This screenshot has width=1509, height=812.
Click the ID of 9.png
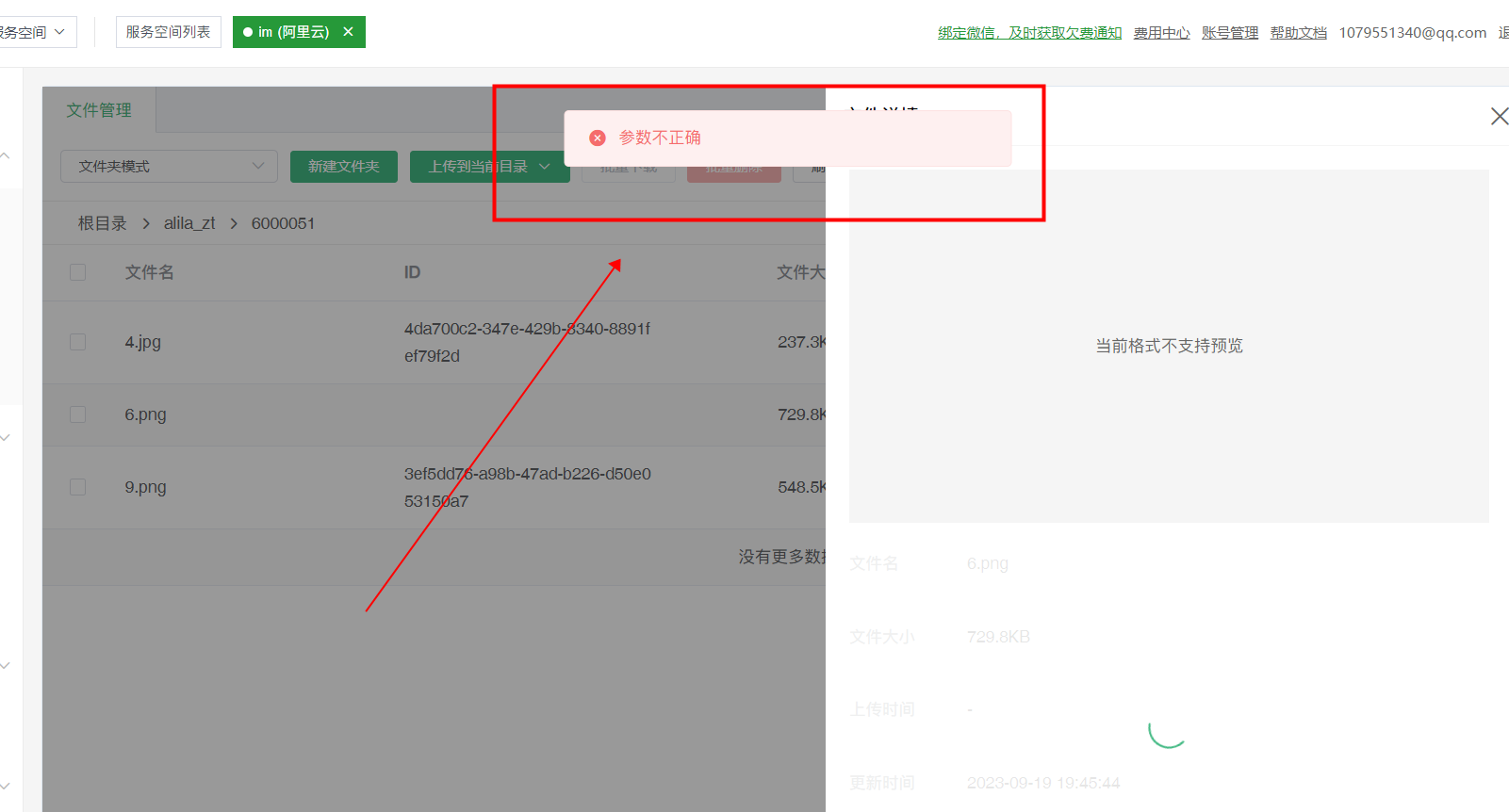click(x=527, y=487)
